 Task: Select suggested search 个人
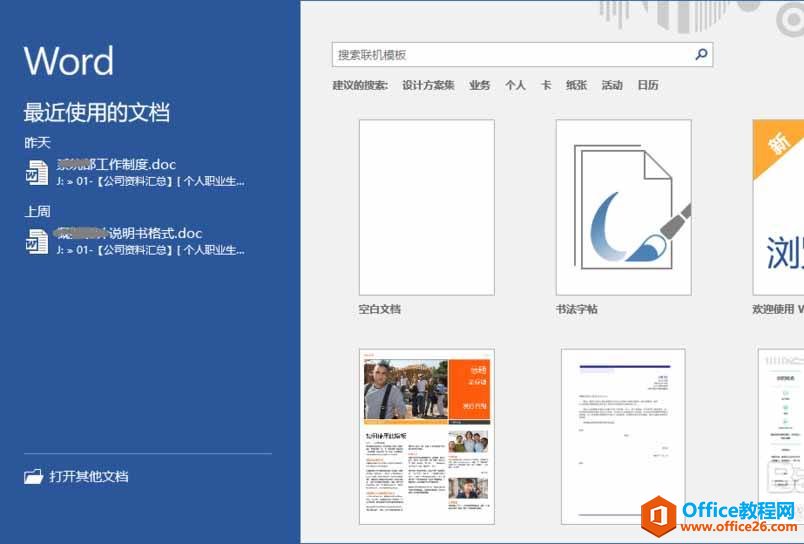pos(515,85)
